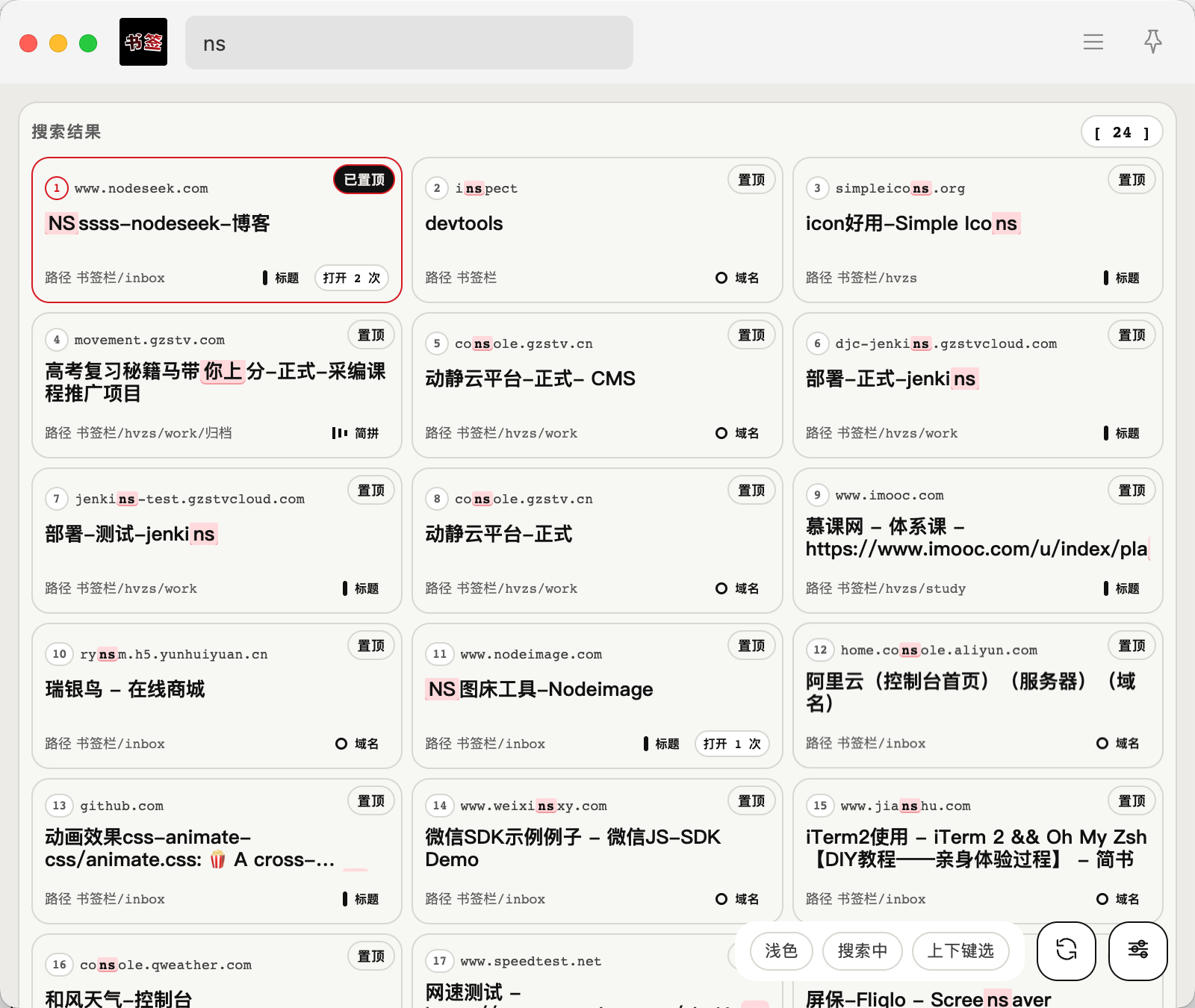Switch theme with the 浅色 button
The width and height of the screenshot is (1195, 1008).
[781, 951]
